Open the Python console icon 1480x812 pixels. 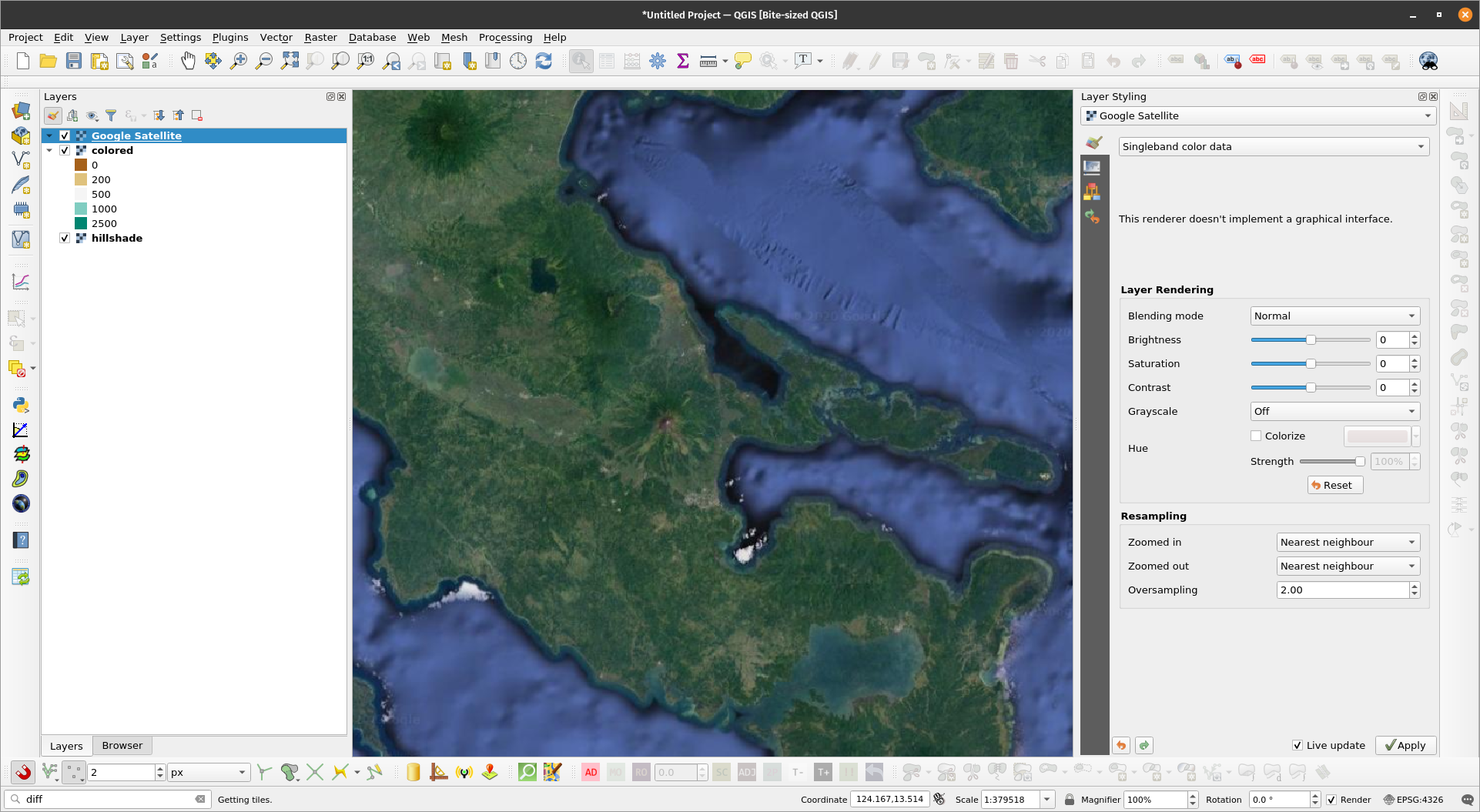pos(21,405)
